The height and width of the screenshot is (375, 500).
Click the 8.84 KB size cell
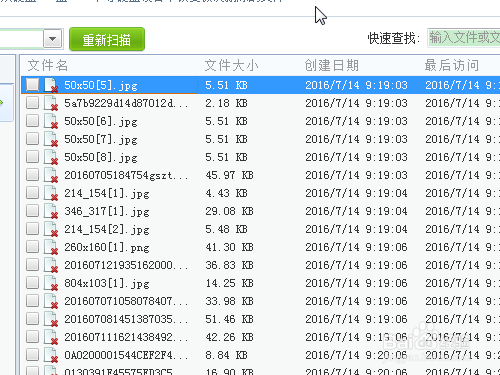(x=226, y=355)
